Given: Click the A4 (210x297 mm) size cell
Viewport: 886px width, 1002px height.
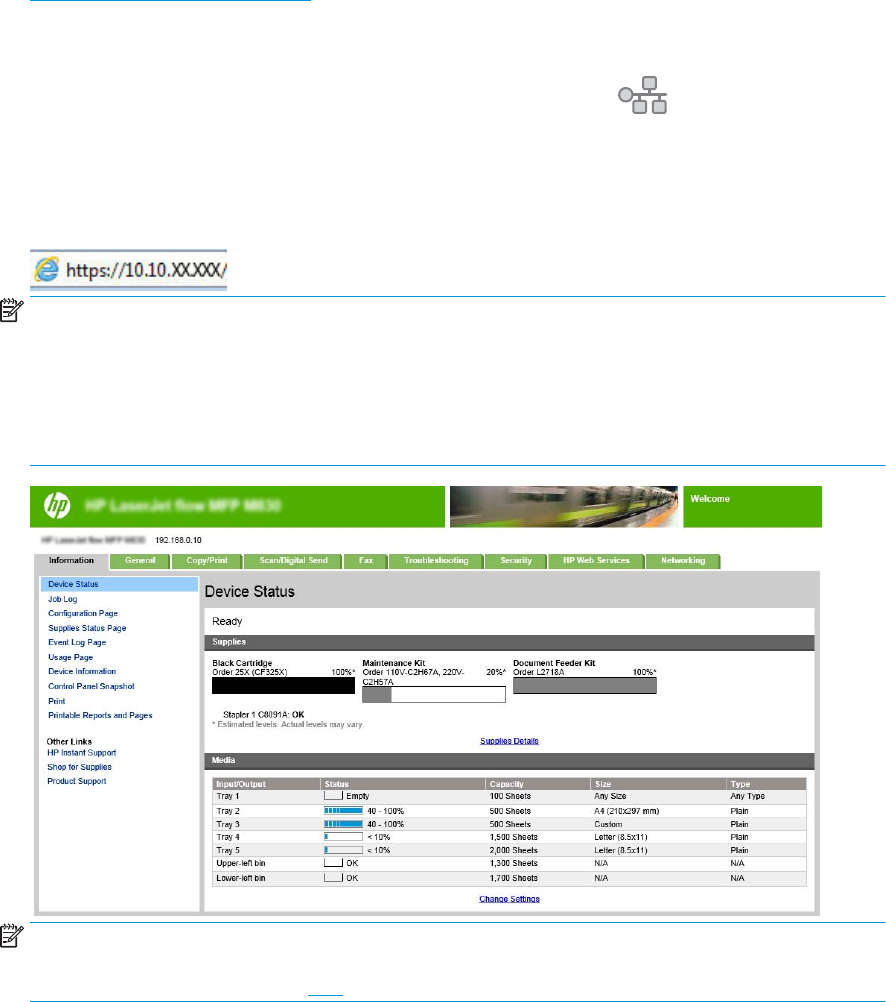Looking at the screenshot, I should 626,812.
